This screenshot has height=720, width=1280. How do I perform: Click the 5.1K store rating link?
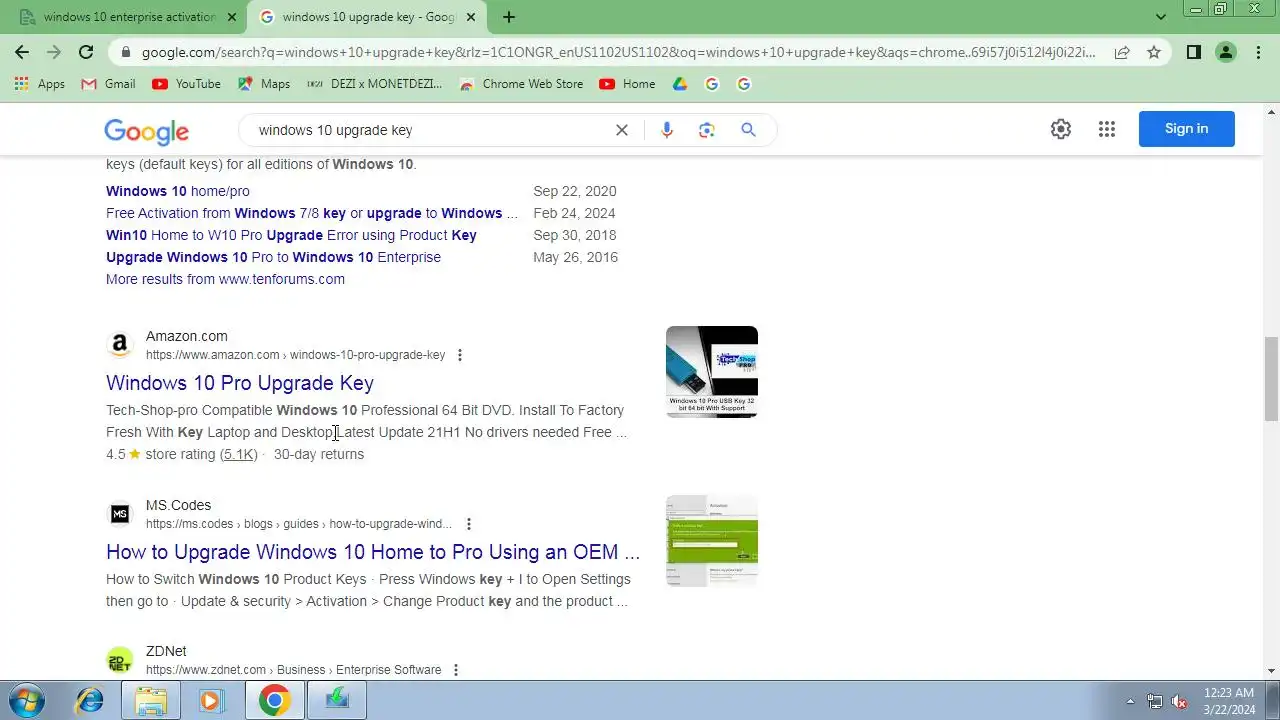[239, 454]
